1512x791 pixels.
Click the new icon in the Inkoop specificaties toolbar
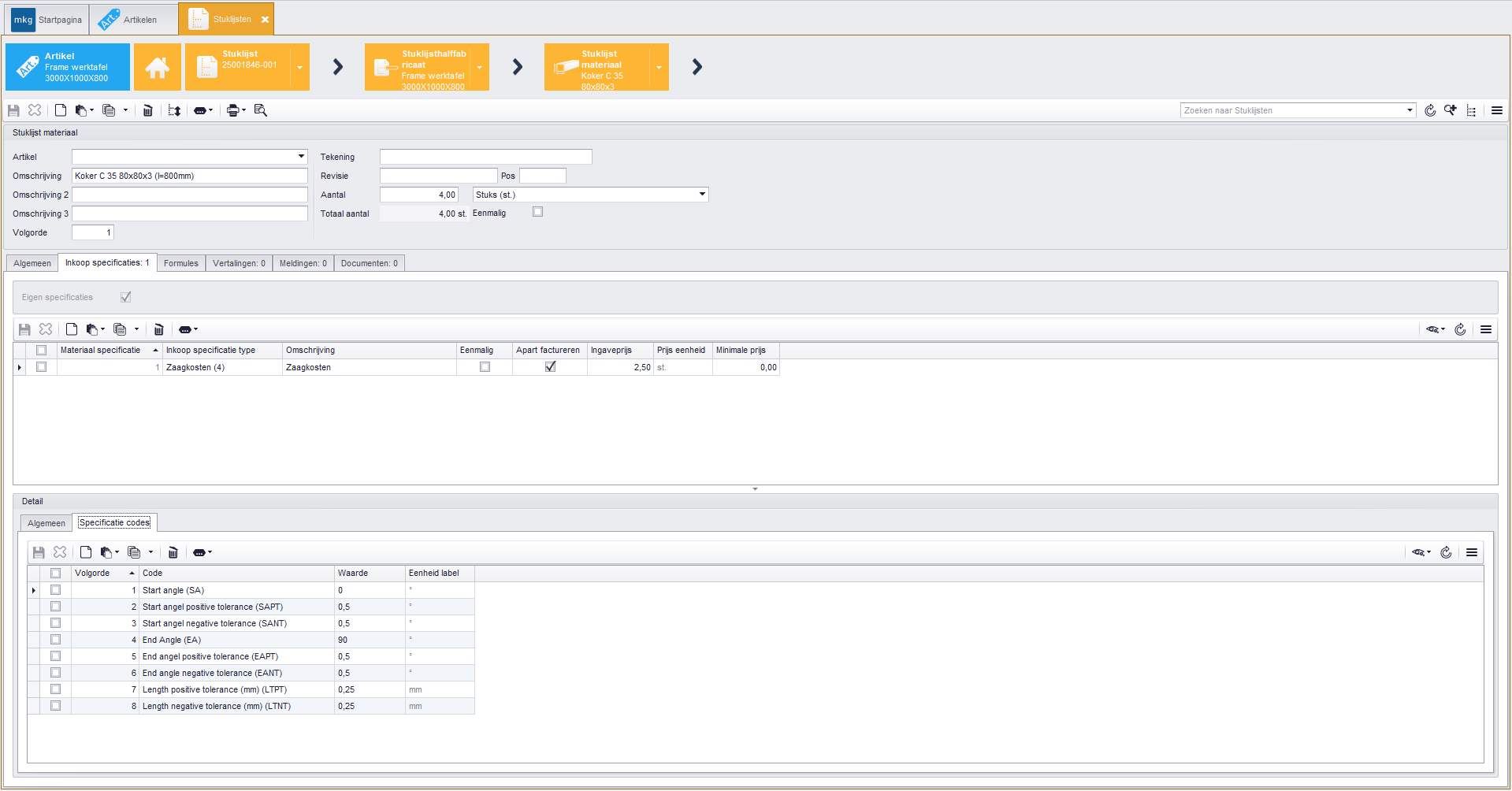[72, 329]
